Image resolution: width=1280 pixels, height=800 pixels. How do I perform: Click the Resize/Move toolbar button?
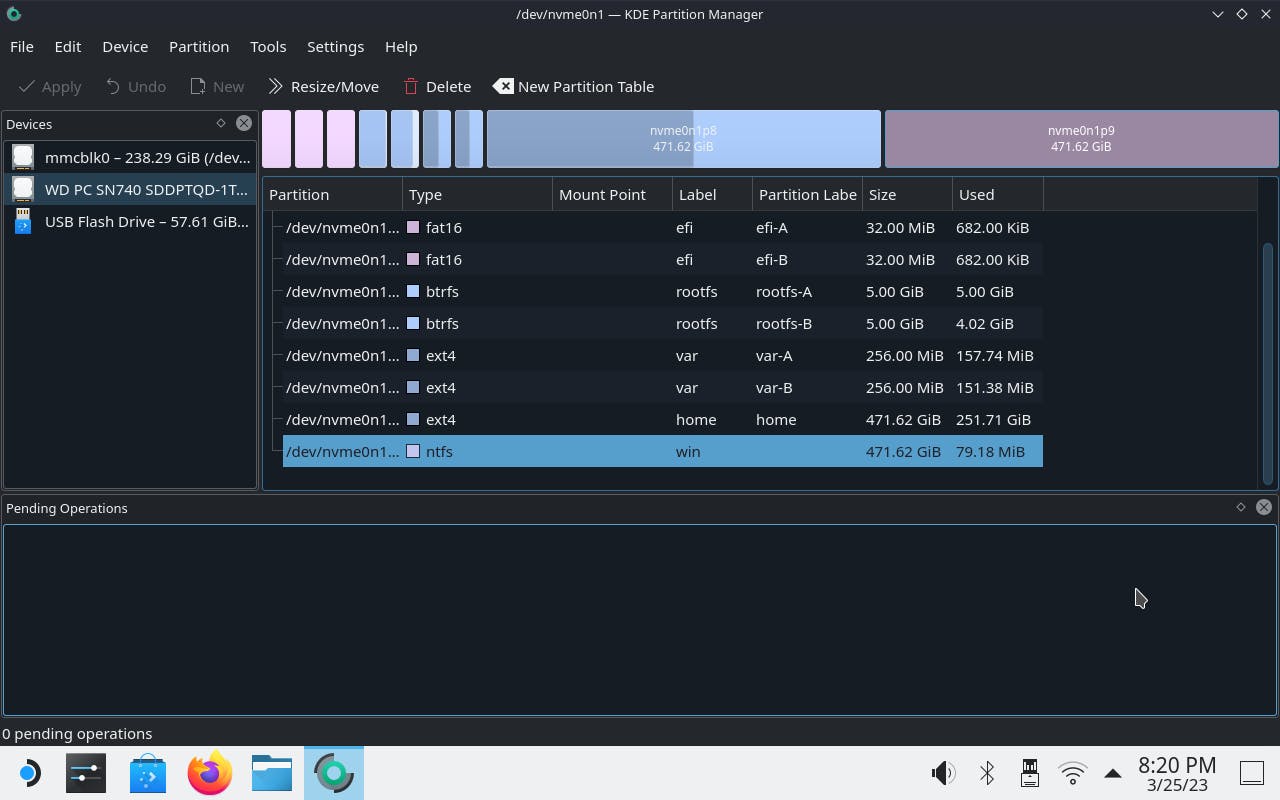point(323,87)
